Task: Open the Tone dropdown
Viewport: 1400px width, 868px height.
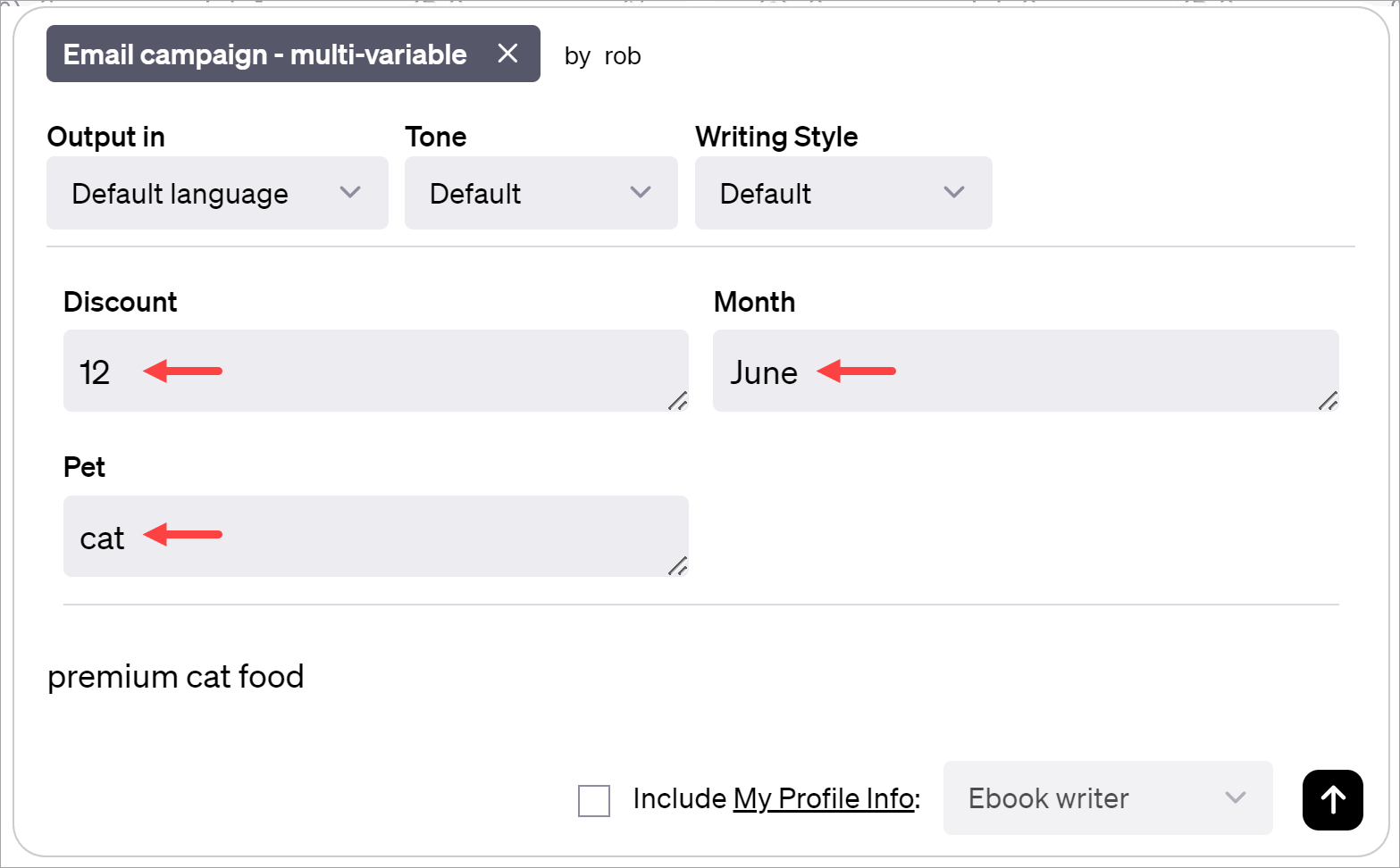Action: (x=541, y=193)
